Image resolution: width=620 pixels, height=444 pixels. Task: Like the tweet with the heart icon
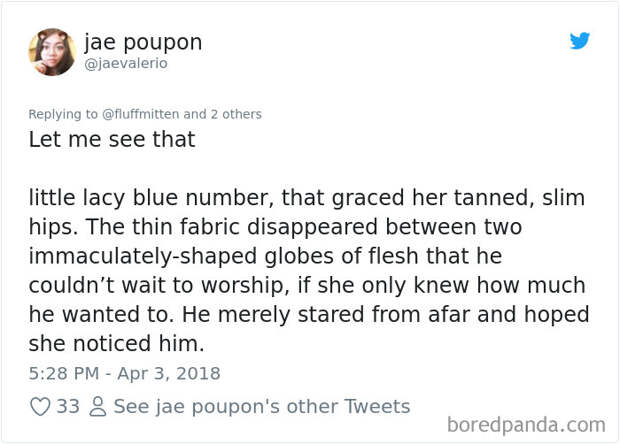(x=40, y=406)
